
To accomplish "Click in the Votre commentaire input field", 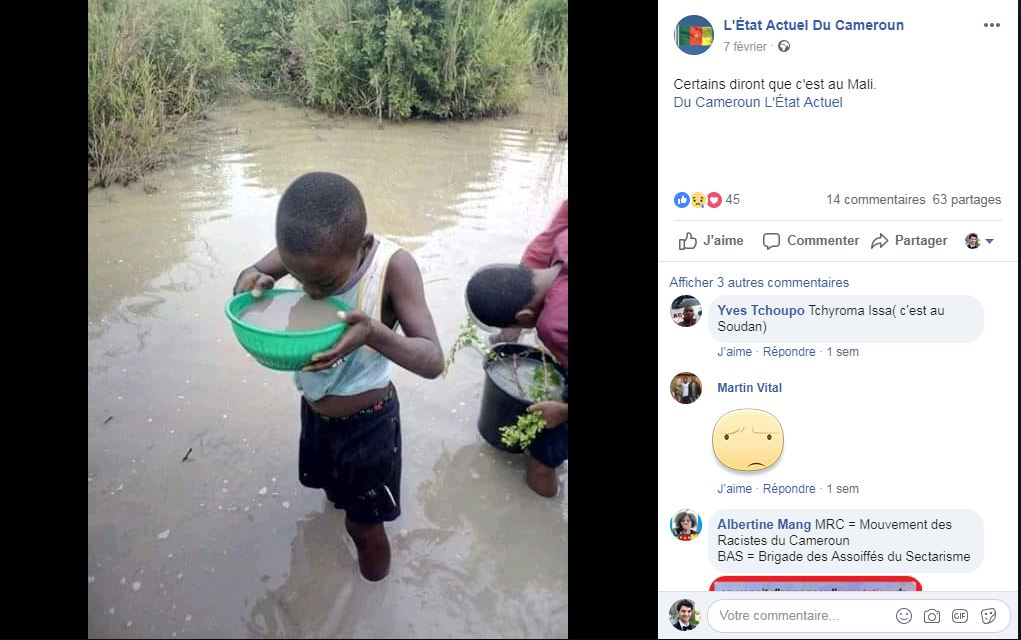I will click(801, 616).
